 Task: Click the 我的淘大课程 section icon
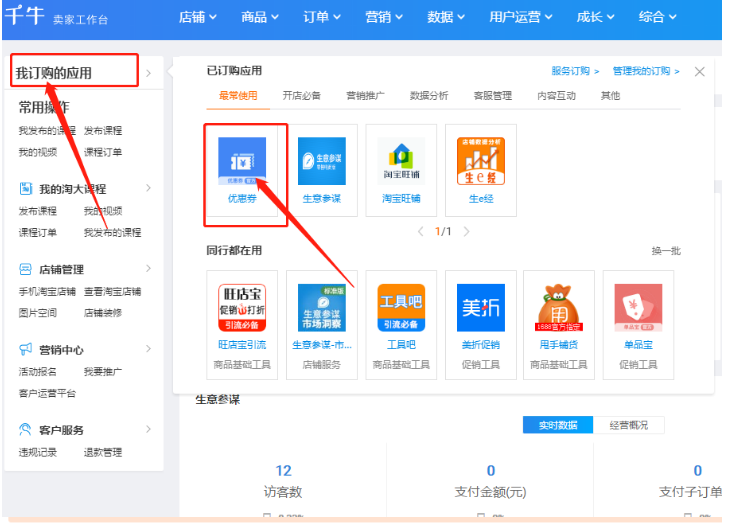click(26, 189)
